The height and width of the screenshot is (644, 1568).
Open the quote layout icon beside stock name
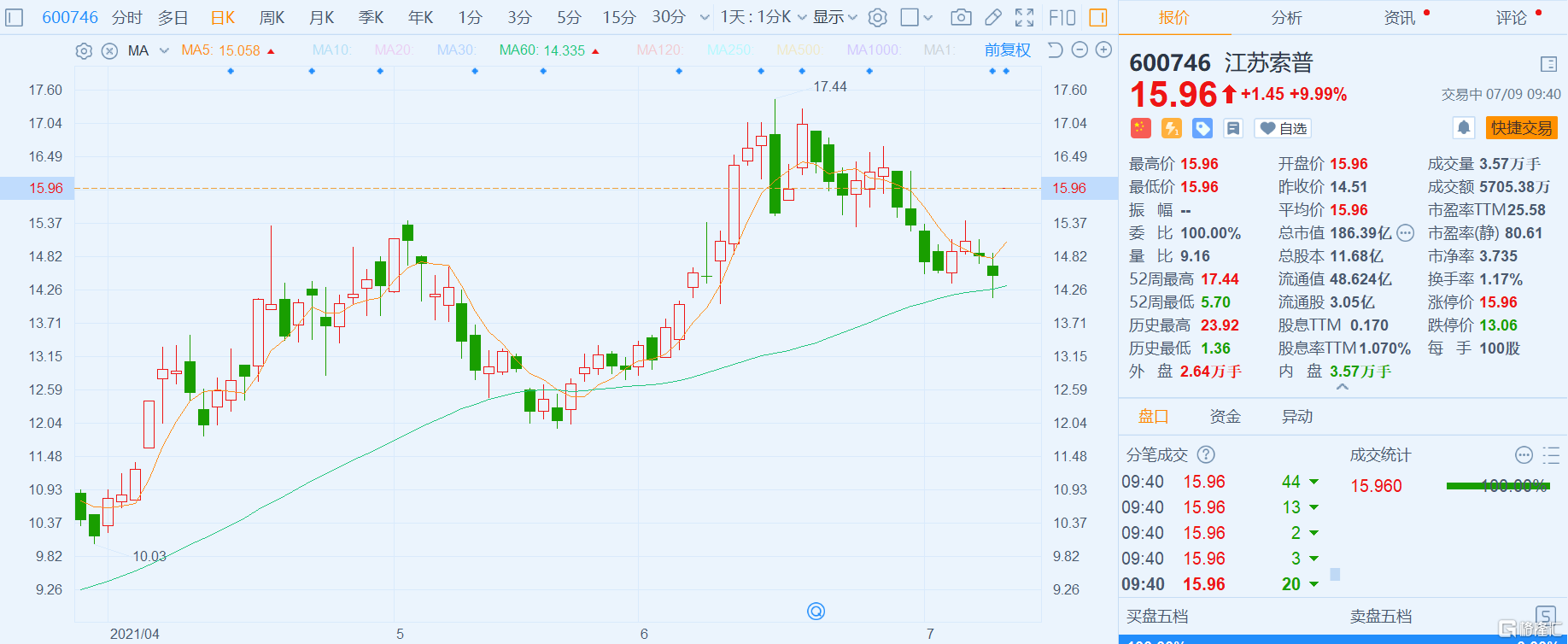tap(1548, 64)
